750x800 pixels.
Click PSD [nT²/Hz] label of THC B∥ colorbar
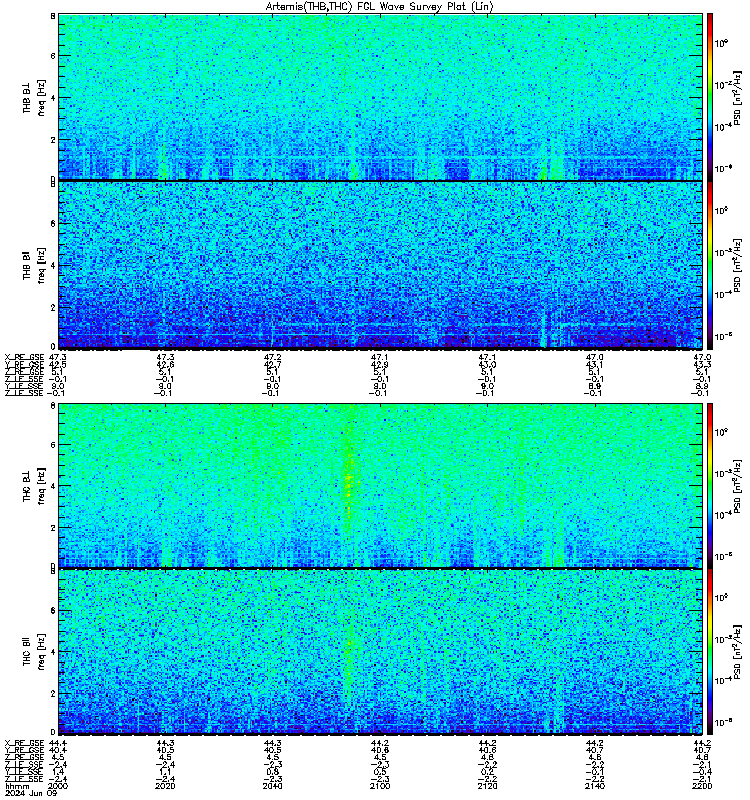coord(738,652)
